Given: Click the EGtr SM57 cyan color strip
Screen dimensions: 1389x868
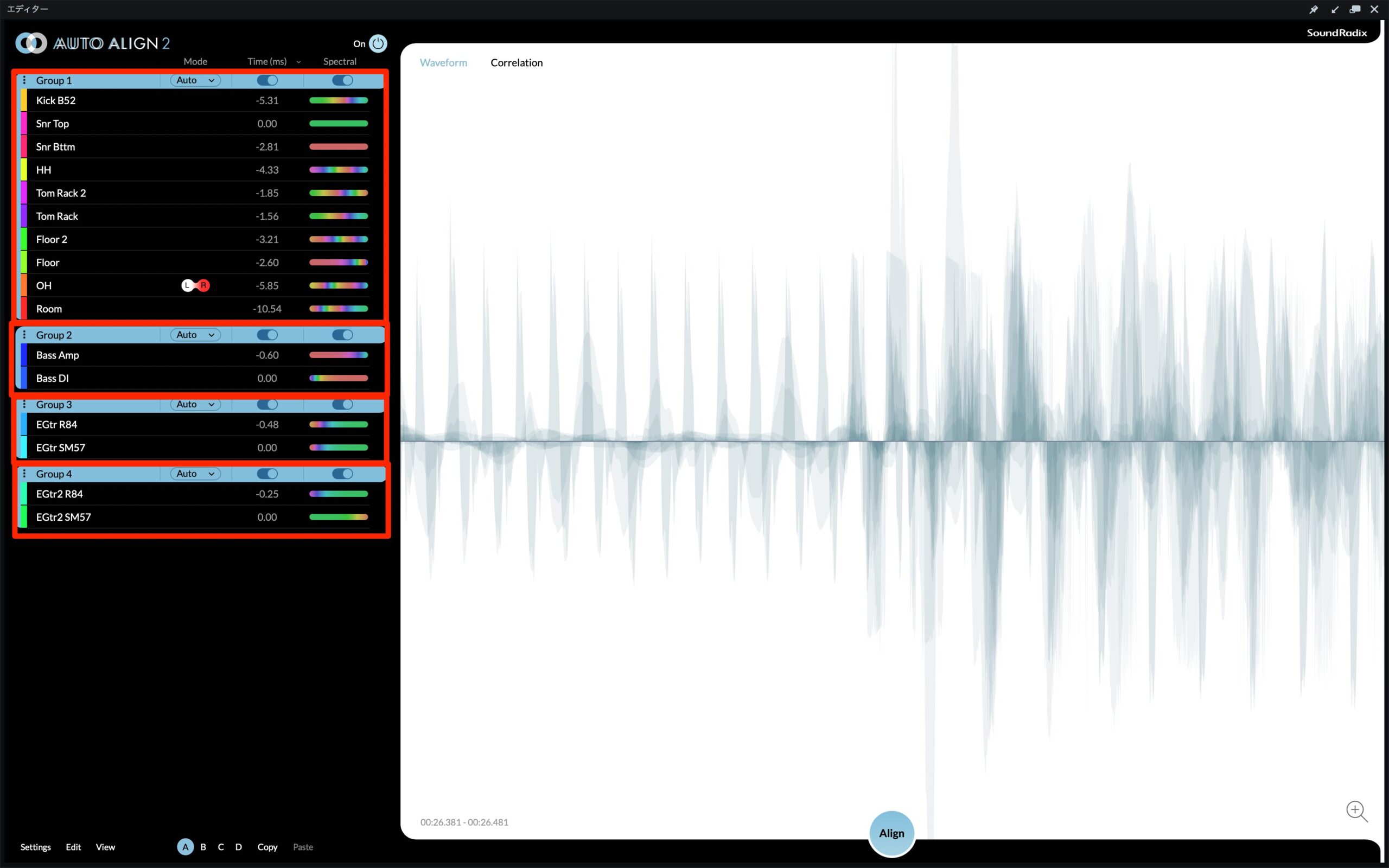Looking at the screenshot, I should point(23,448).
